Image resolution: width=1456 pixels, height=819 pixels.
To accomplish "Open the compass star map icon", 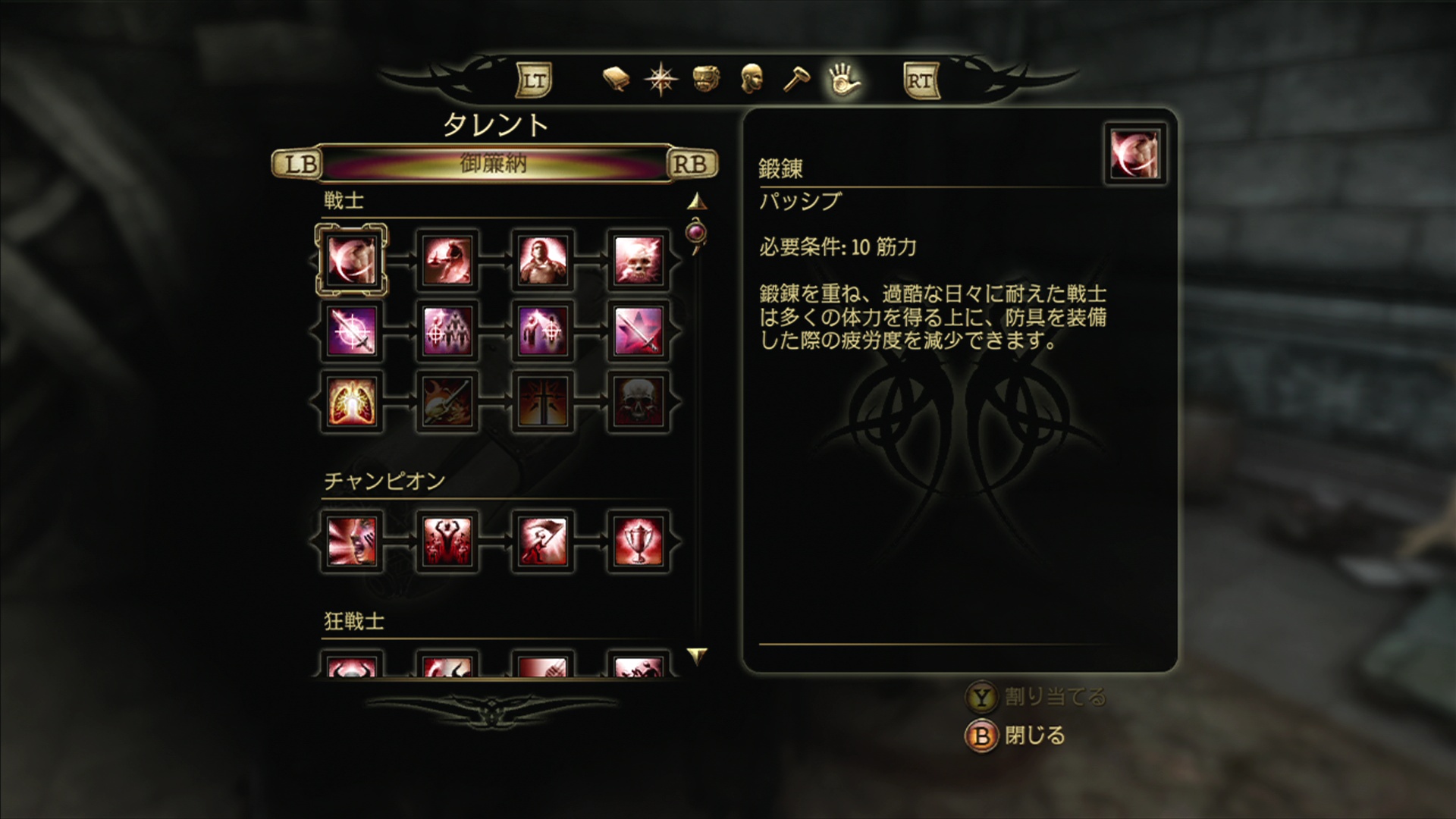I will tap(661, 79).
